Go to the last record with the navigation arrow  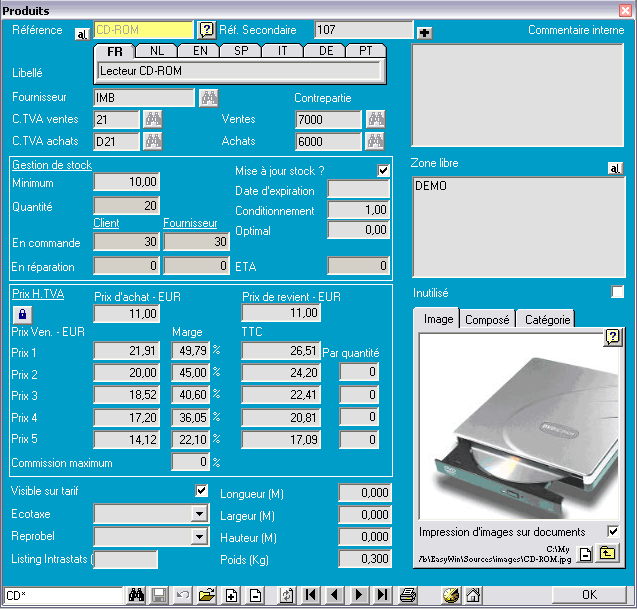tap(382, 595)
